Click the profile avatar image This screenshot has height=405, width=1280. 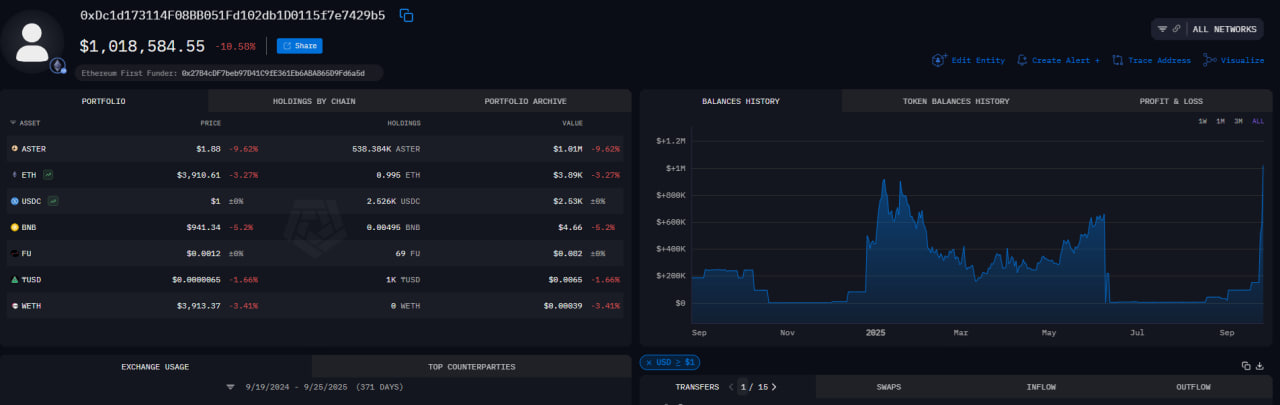[x=34, y=41]
